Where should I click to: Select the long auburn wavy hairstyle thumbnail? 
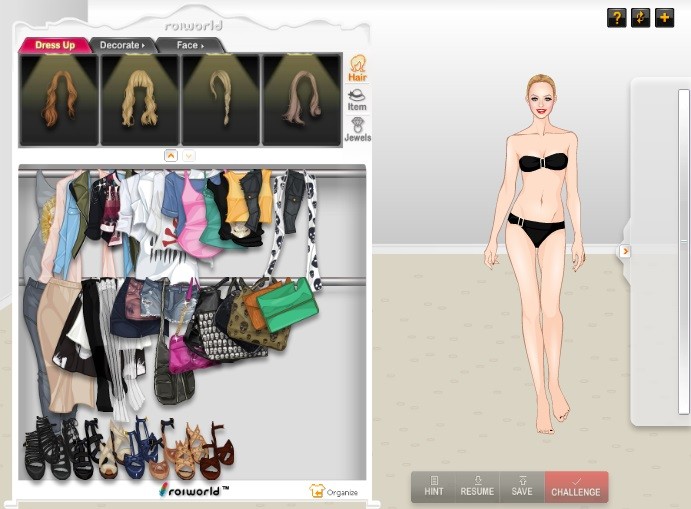coord(59,100)
